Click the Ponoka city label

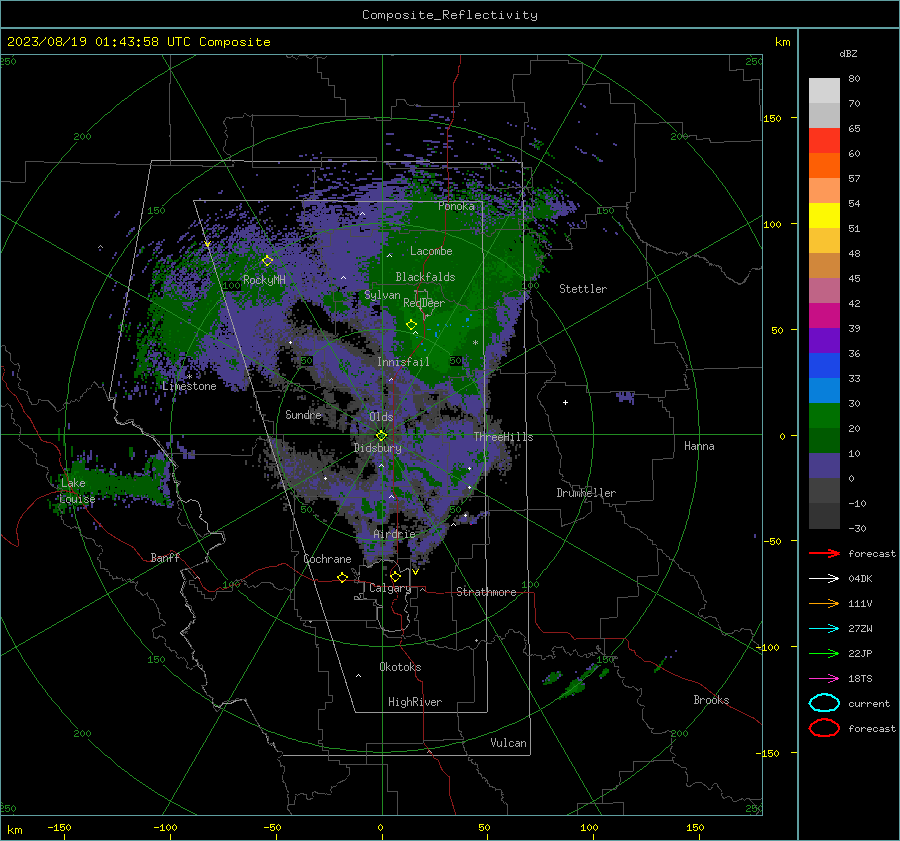(456, 206)
